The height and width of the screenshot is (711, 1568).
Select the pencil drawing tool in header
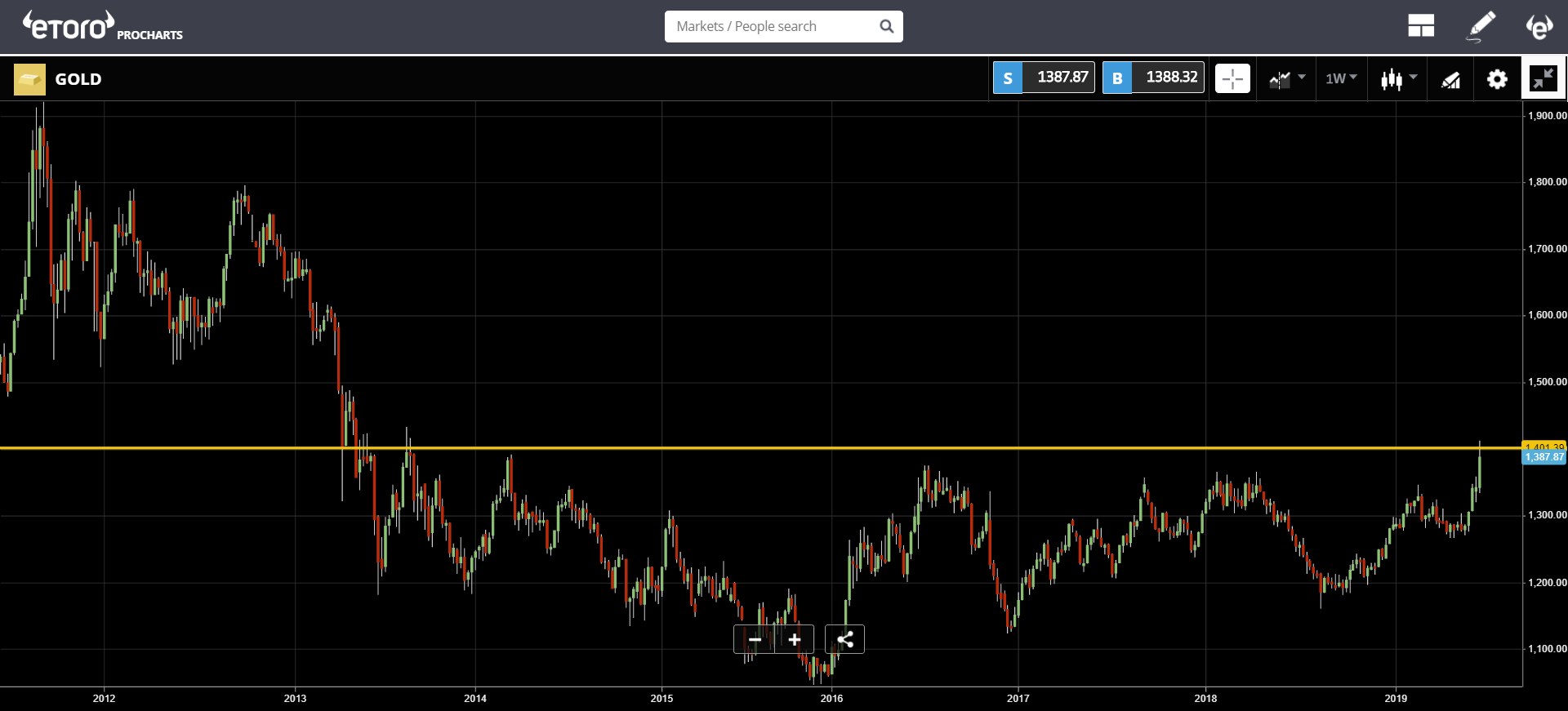coord(1481,26)
